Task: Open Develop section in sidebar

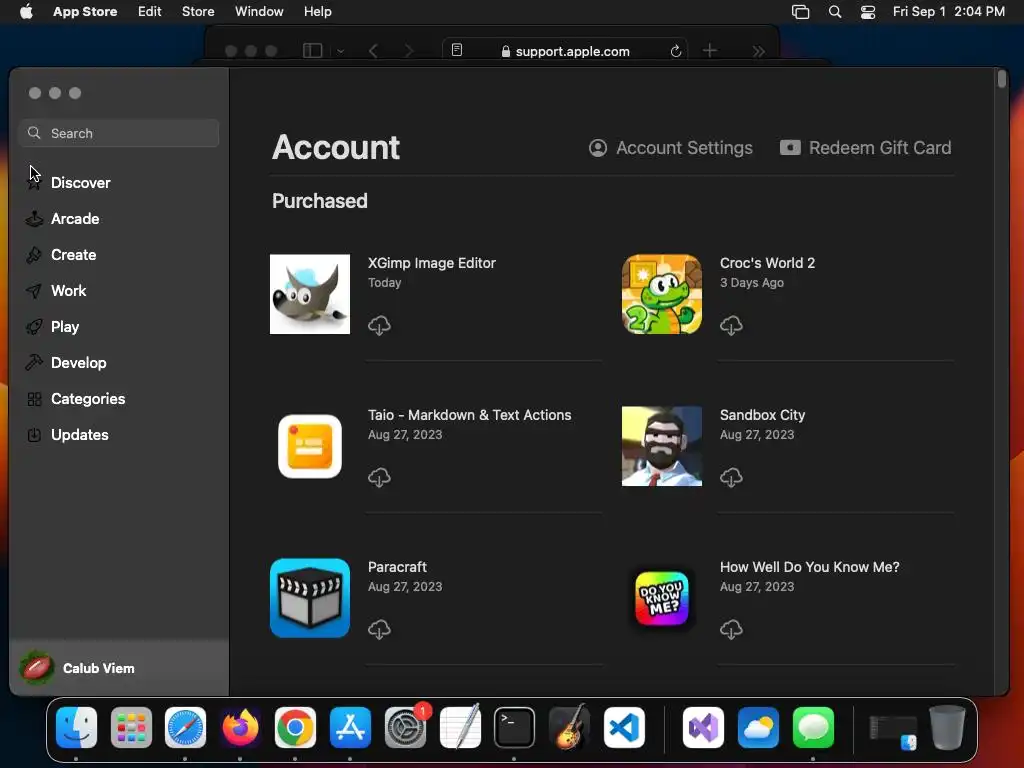Action: click(78, 362)
